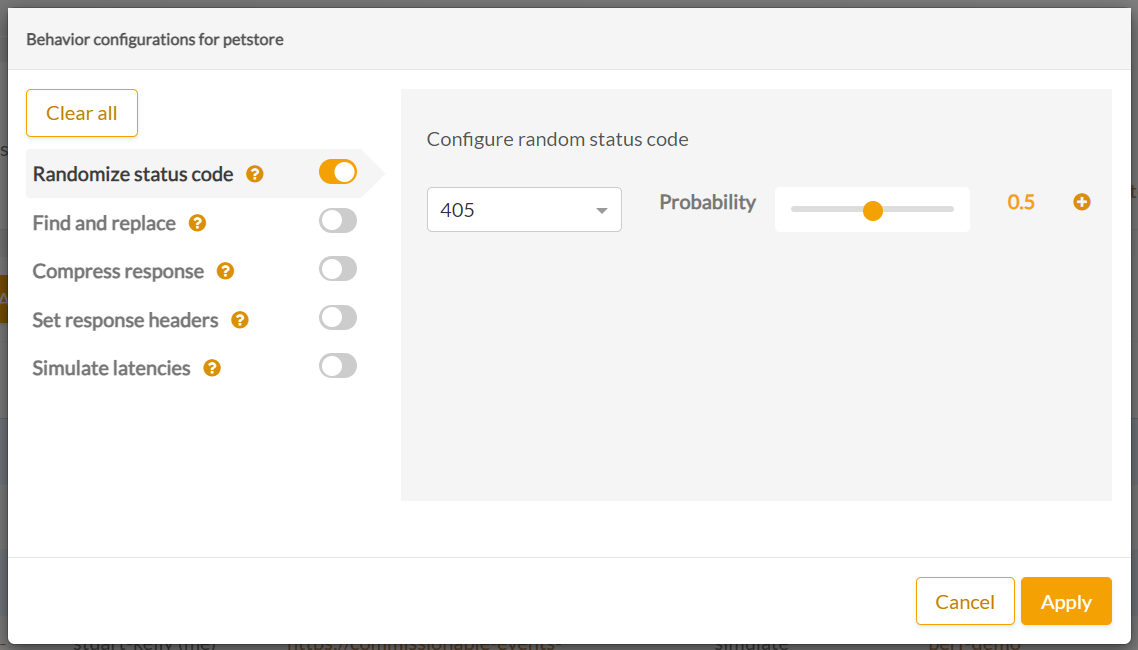The height and width of the screenshot is (650, 1138).
Task: Click the Clear all button
Action: coord(82,113)
